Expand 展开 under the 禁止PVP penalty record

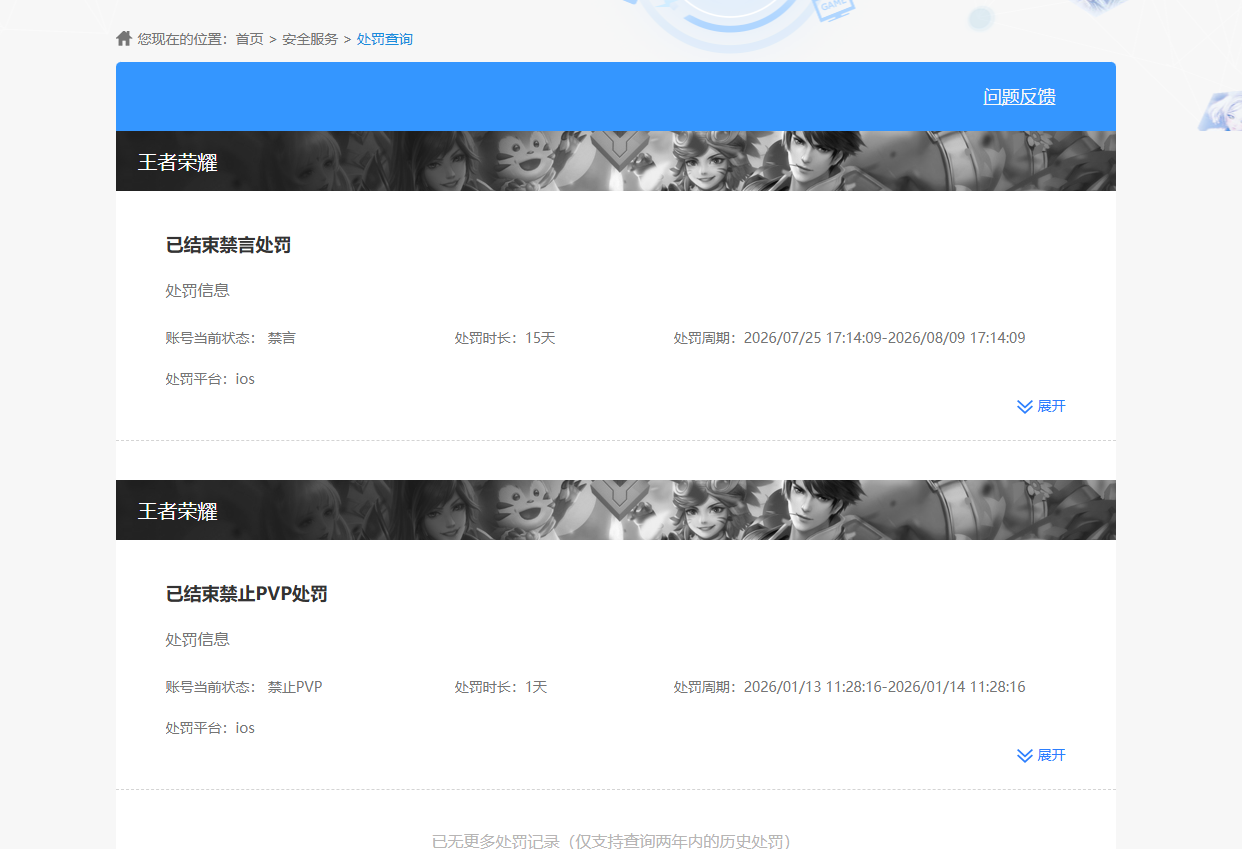click(1051, 755)
